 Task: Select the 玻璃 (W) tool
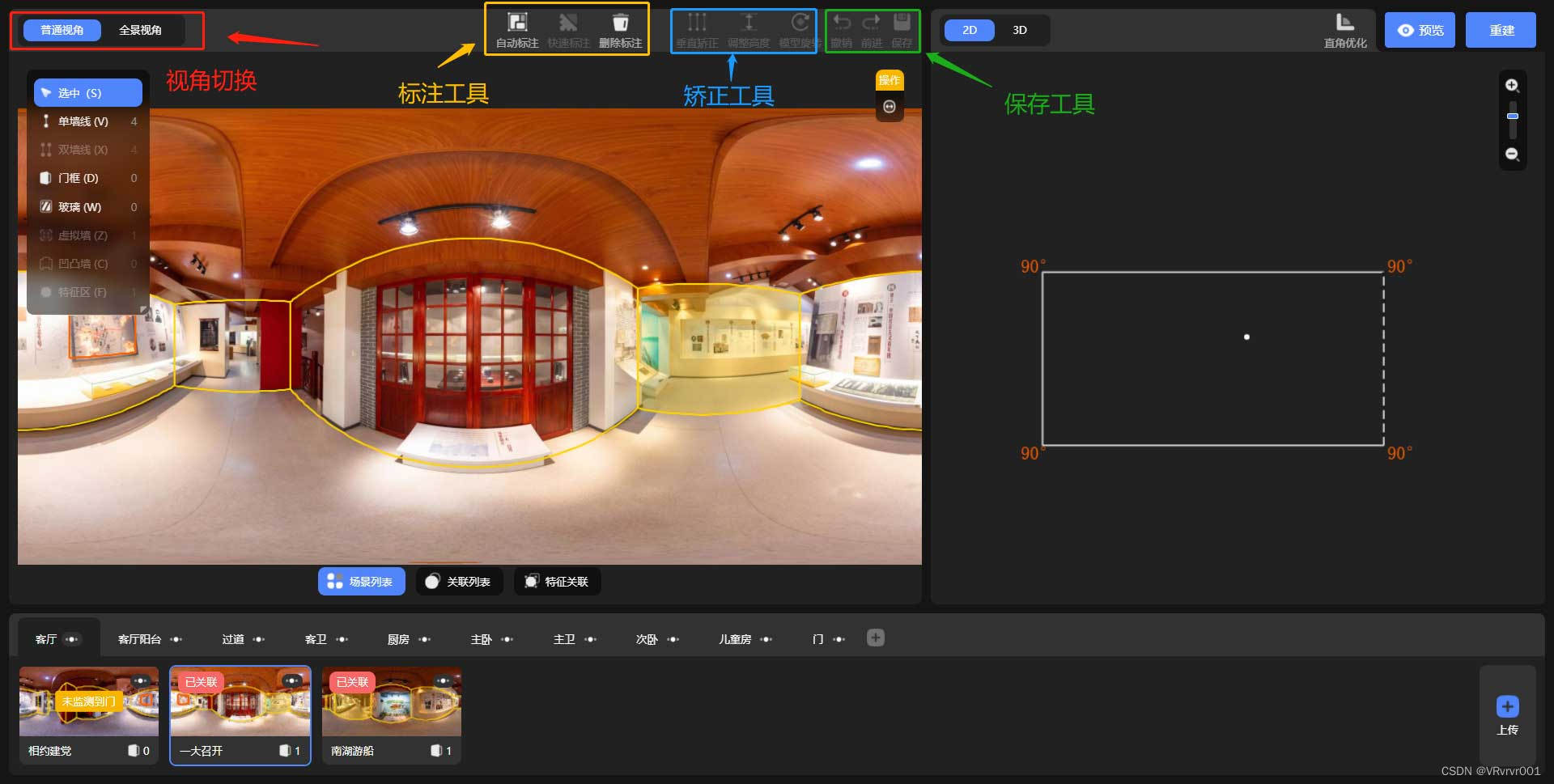[87, 207]
